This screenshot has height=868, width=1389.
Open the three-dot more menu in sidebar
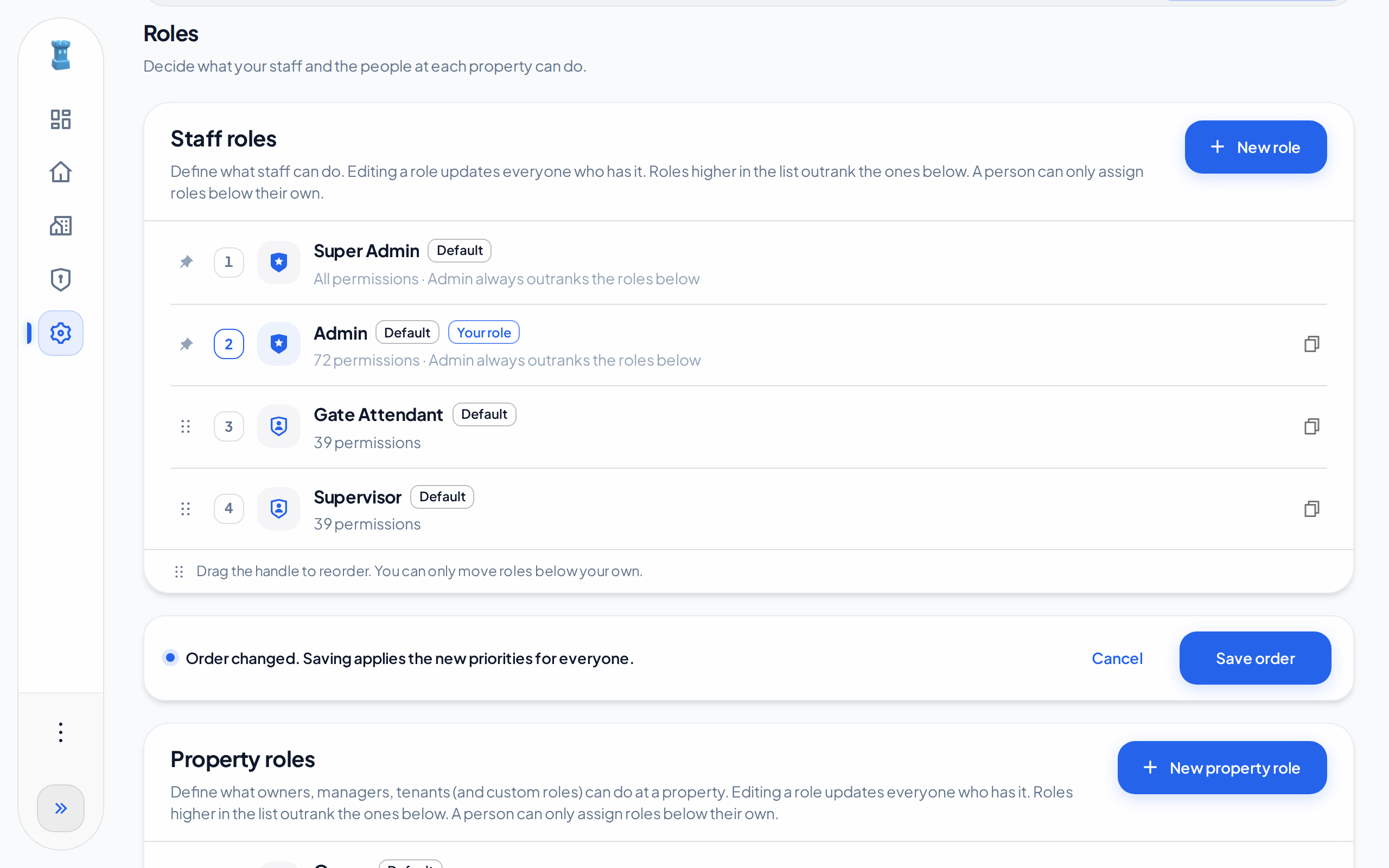click(61, 732)
